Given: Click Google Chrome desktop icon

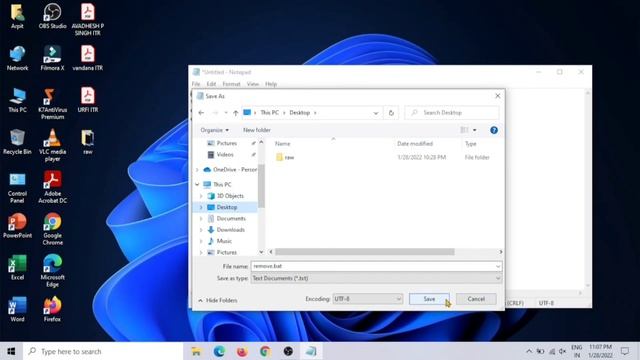Looking at the screenshot, I should pos(52,229).
